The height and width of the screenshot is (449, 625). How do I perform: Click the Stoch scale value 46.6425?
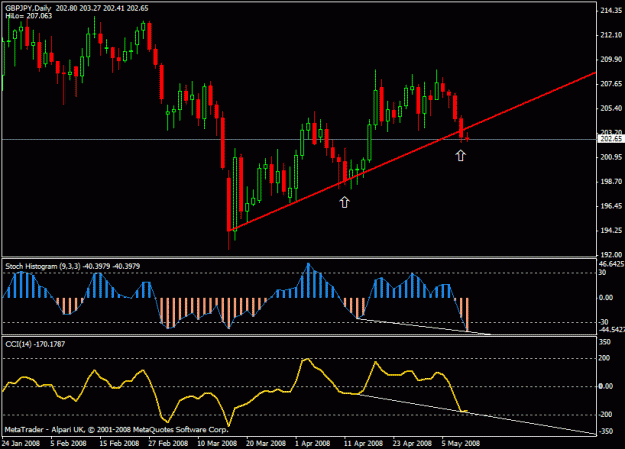611,264
